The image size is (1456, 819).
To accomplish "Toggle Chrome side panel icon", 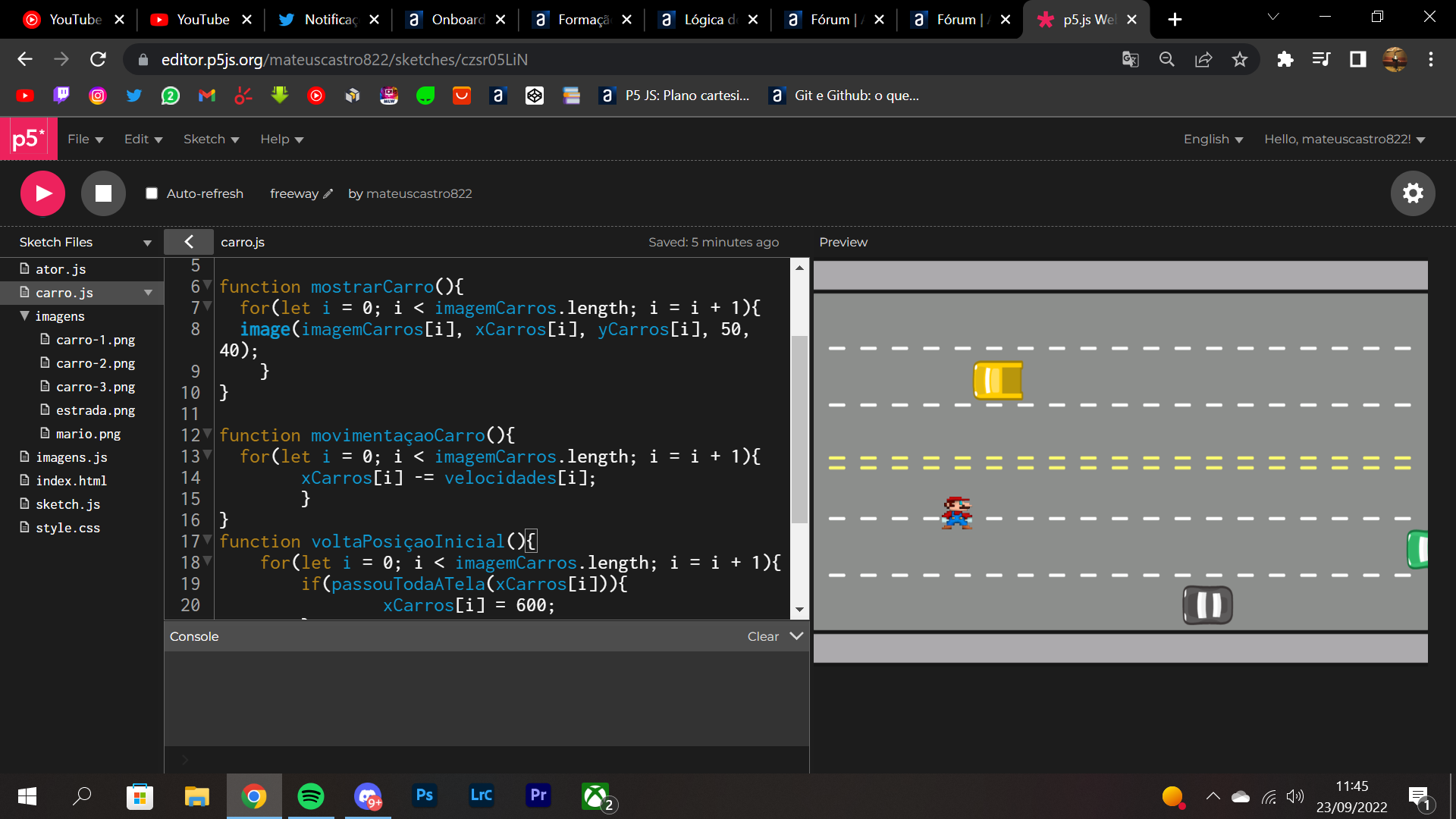I will click(x=1357, y=59).
